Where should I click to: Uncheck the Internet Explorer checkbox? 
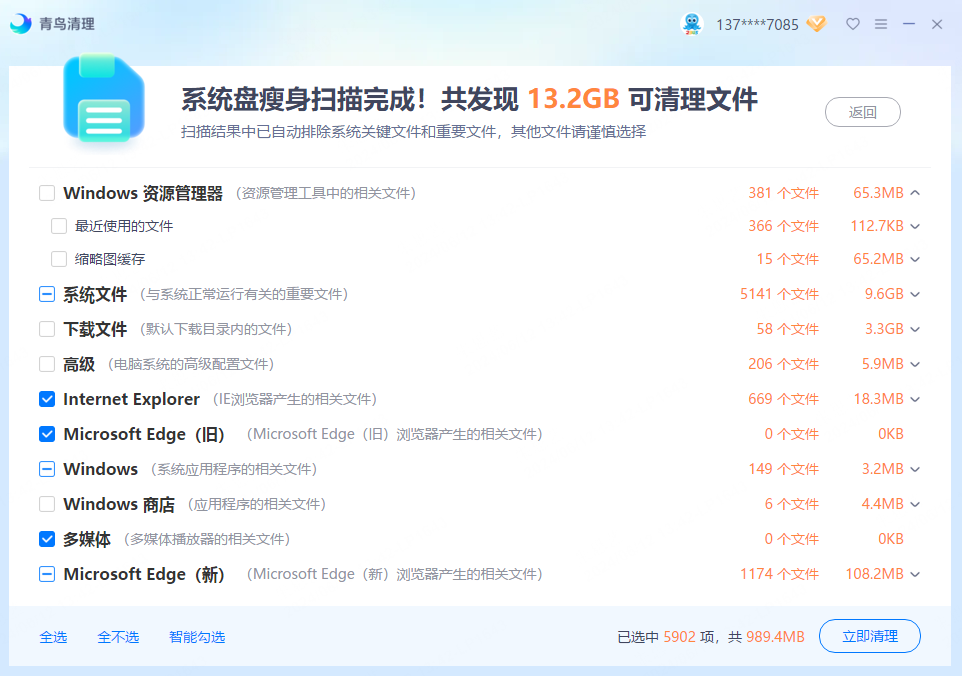tap(47, 399)
